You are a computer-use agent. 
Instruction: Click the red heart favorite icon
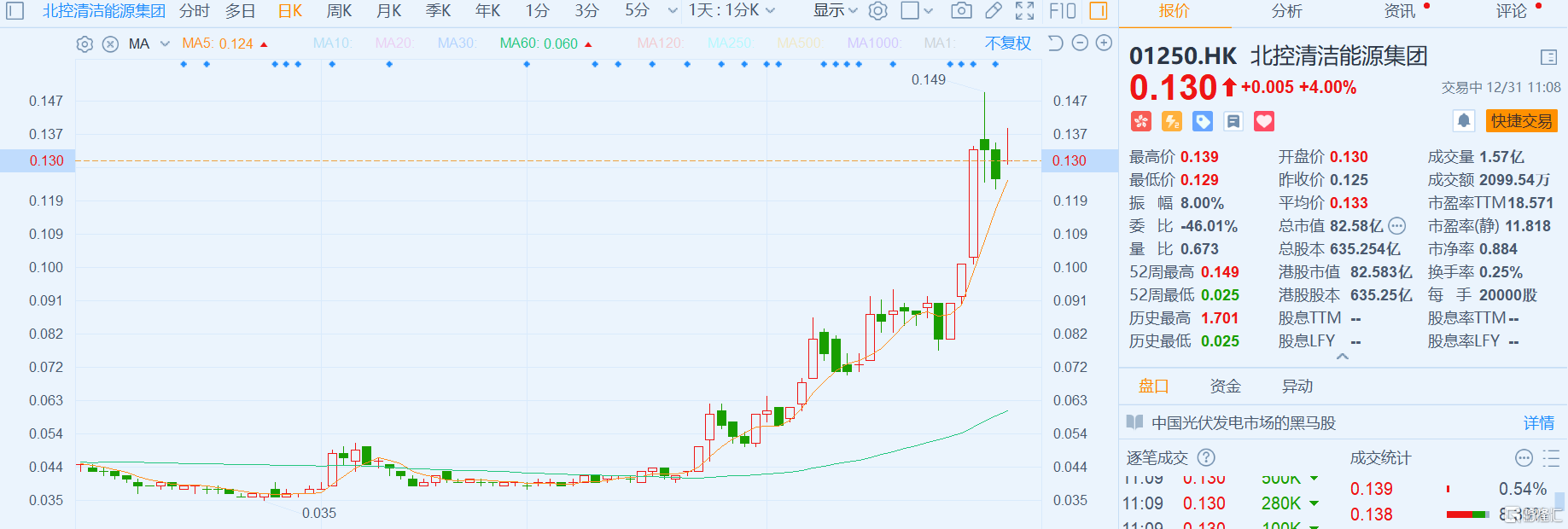[x=1264, y=122]
